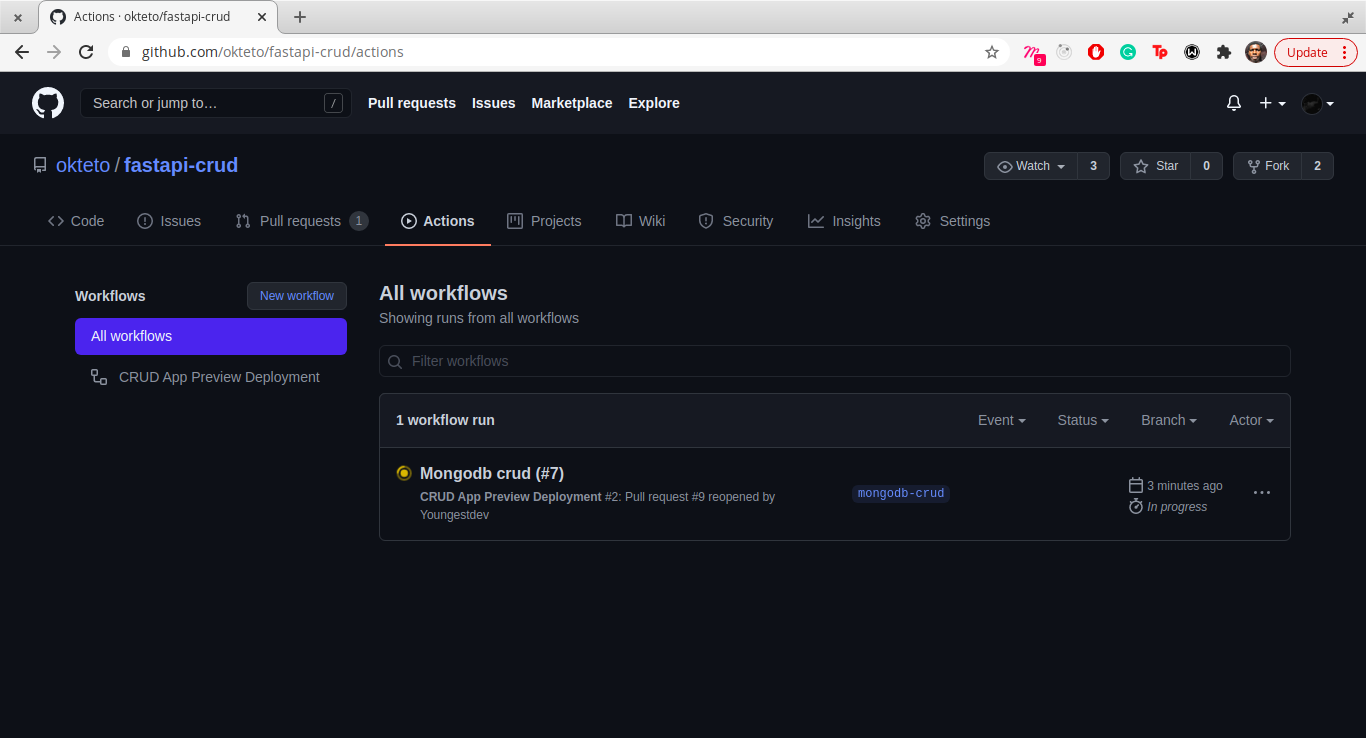
Task: Click the site padlock icon
Action: [x=126, y=52]
